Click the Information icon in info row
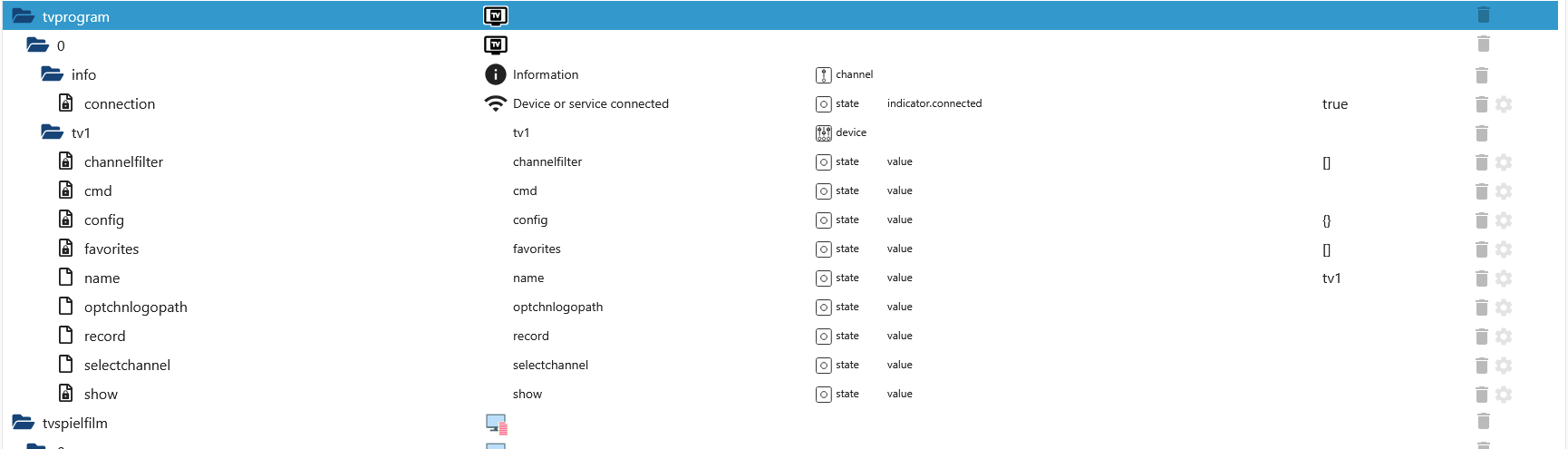1568x449 pixels. [495, 74]
